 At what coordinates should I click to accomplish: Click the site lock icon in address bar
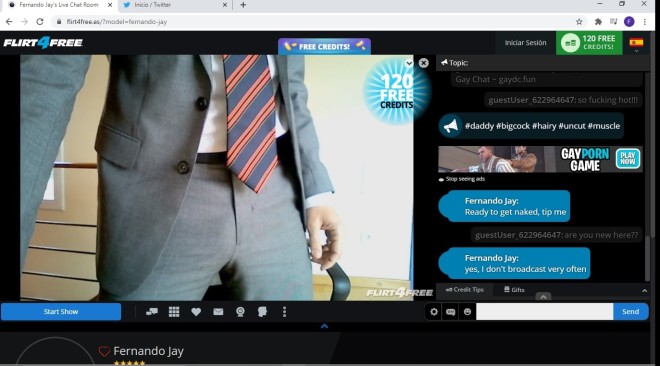point(59,21)
